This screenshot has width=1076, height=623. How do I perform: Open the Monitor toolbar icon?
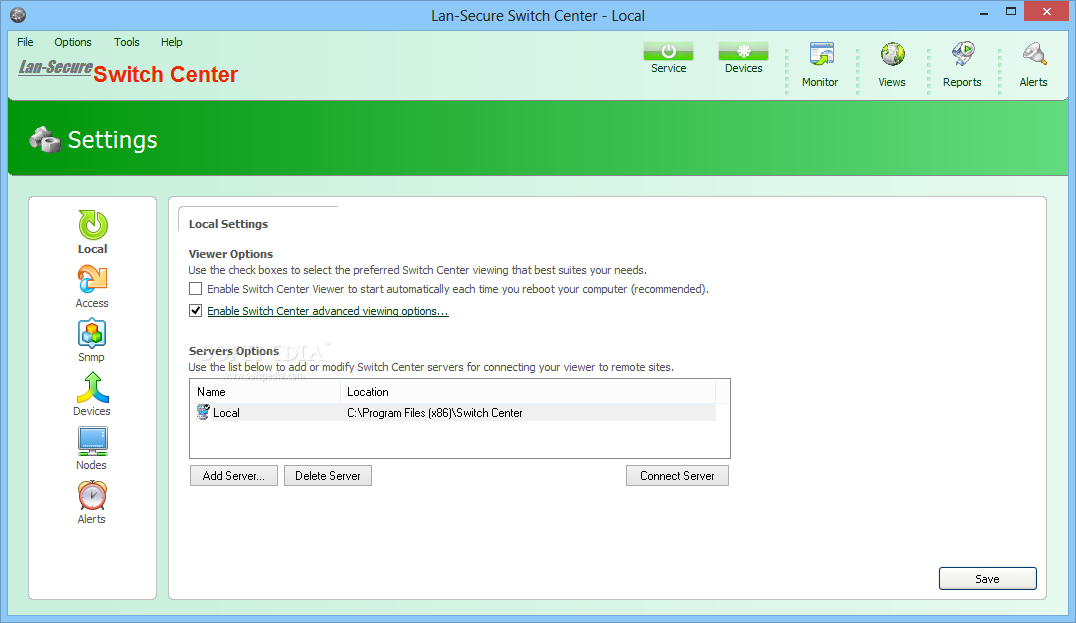coord(821,55)
